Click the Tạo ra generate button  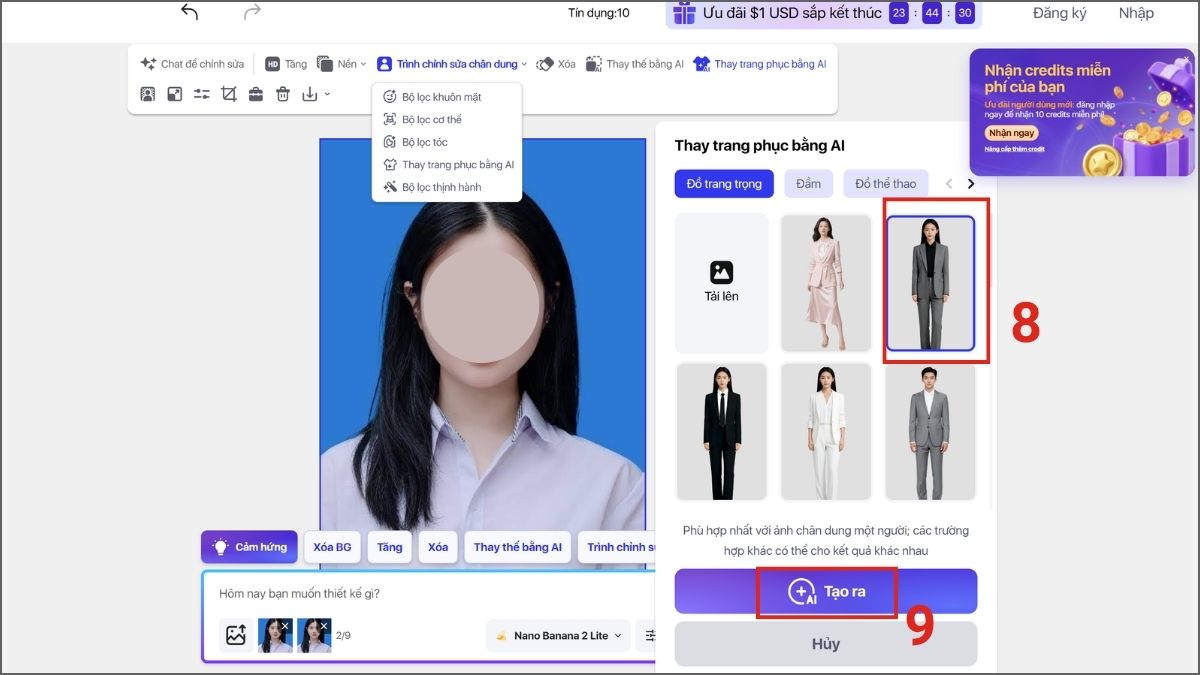tap(826, 591)
